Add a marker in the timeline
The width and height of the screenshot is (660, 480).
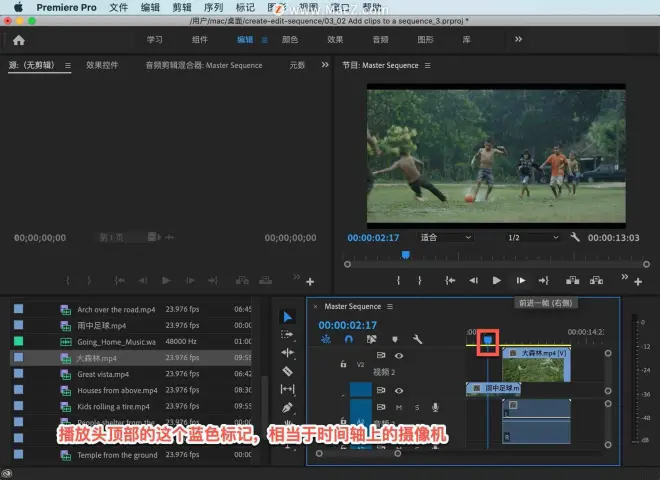point(395,339)
